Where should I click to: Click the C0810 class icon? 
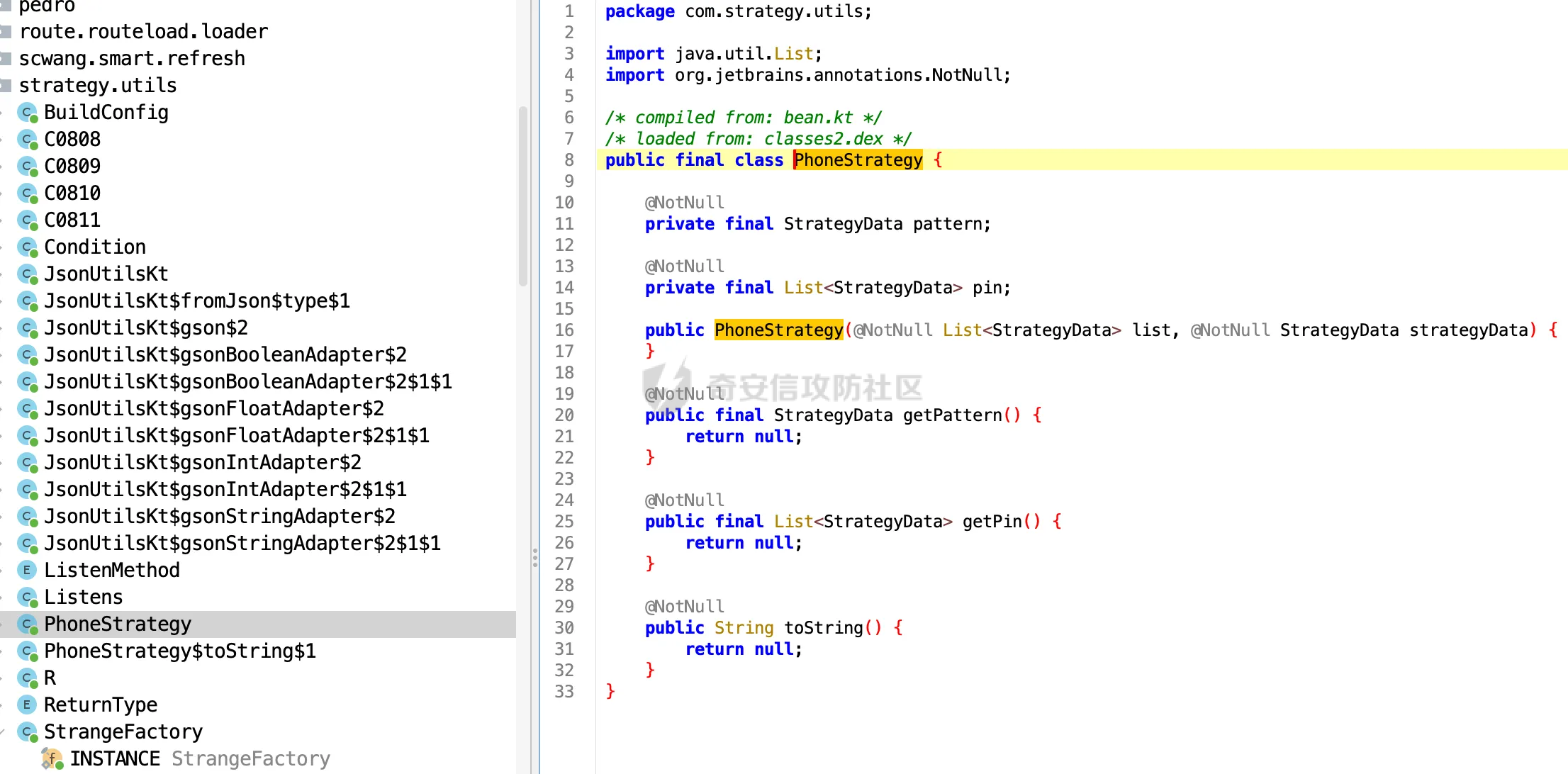click(28, 193)
